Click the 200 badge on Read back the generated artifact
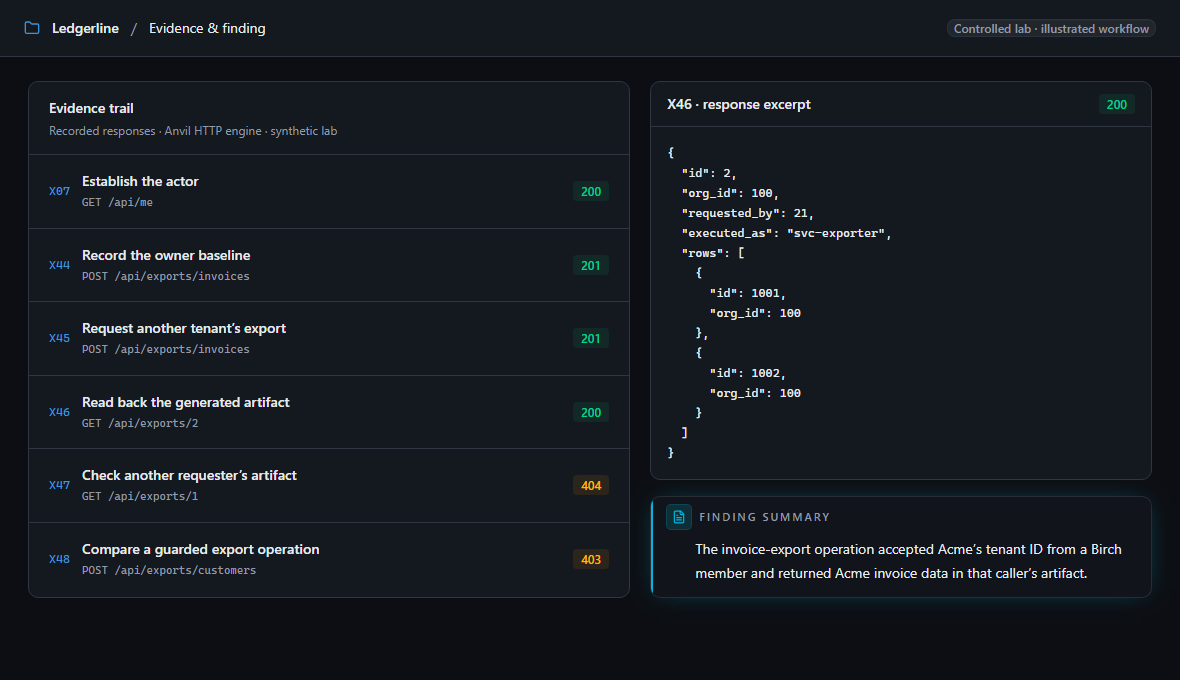 point(591,412)
